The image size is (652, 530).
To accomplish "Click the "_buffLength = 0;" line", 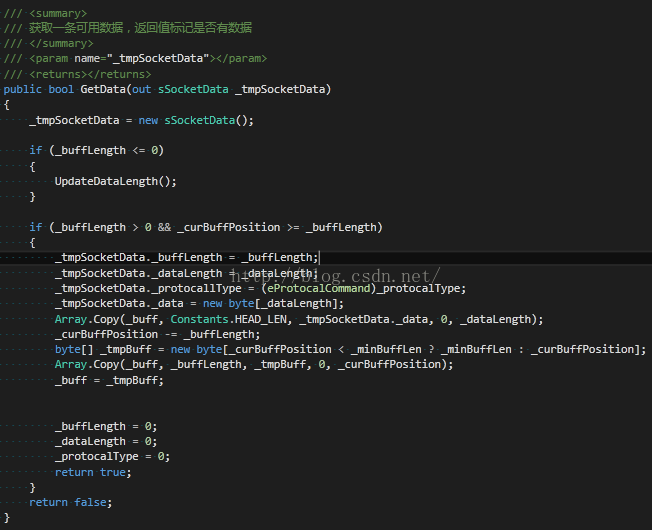I will 106,426.
